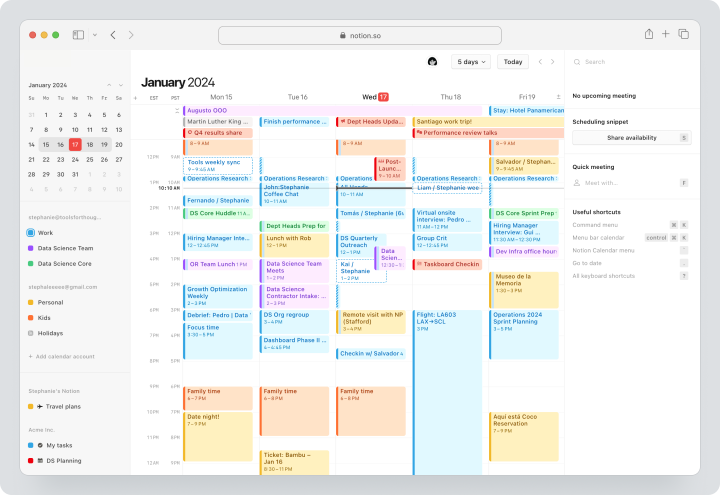Open a new tab with plus icon
Image resolution: width=720 pixels, height=495 pixels.
[x=665, y=34]
